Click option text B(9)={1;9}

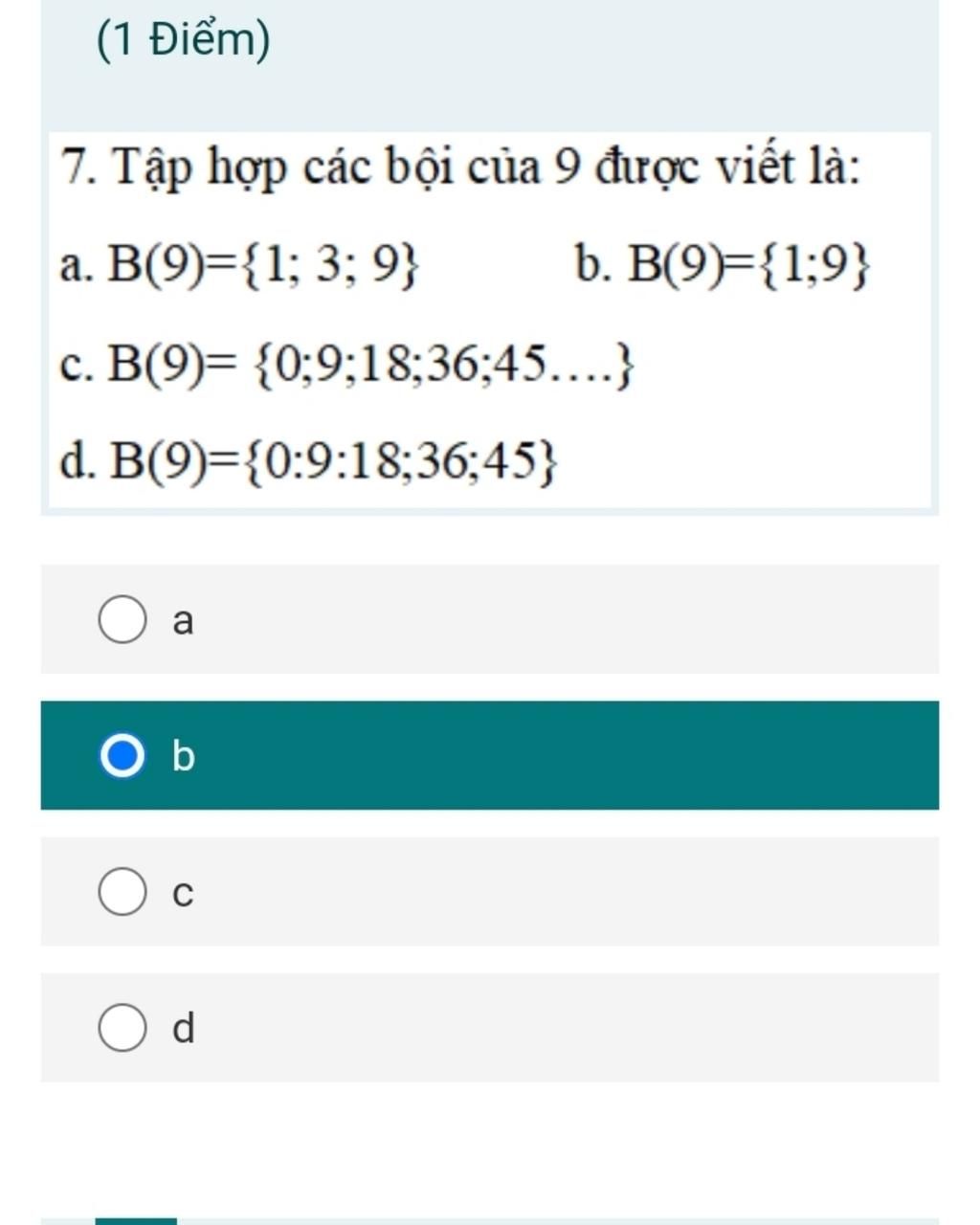(749, 265)
